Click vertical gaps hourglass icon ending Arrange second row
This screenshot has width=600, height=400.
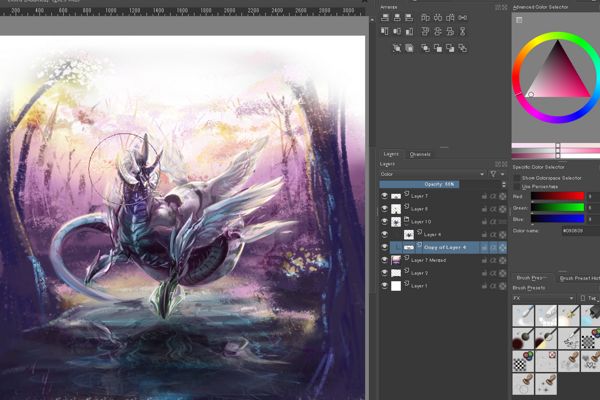click(x=463, y=31)
